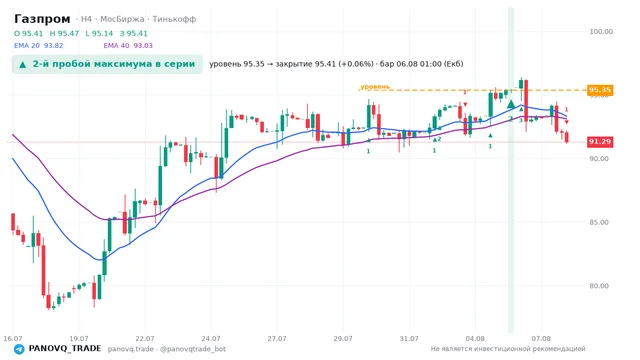Click the 27.07 date label on the time axis
The height and width of the screenshot is (360, 640).
[x=277, y=339]
